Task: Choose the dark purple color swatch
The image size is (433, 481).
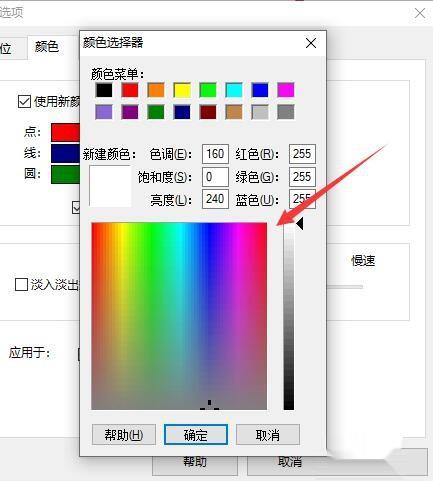Action: pos(130,112)
